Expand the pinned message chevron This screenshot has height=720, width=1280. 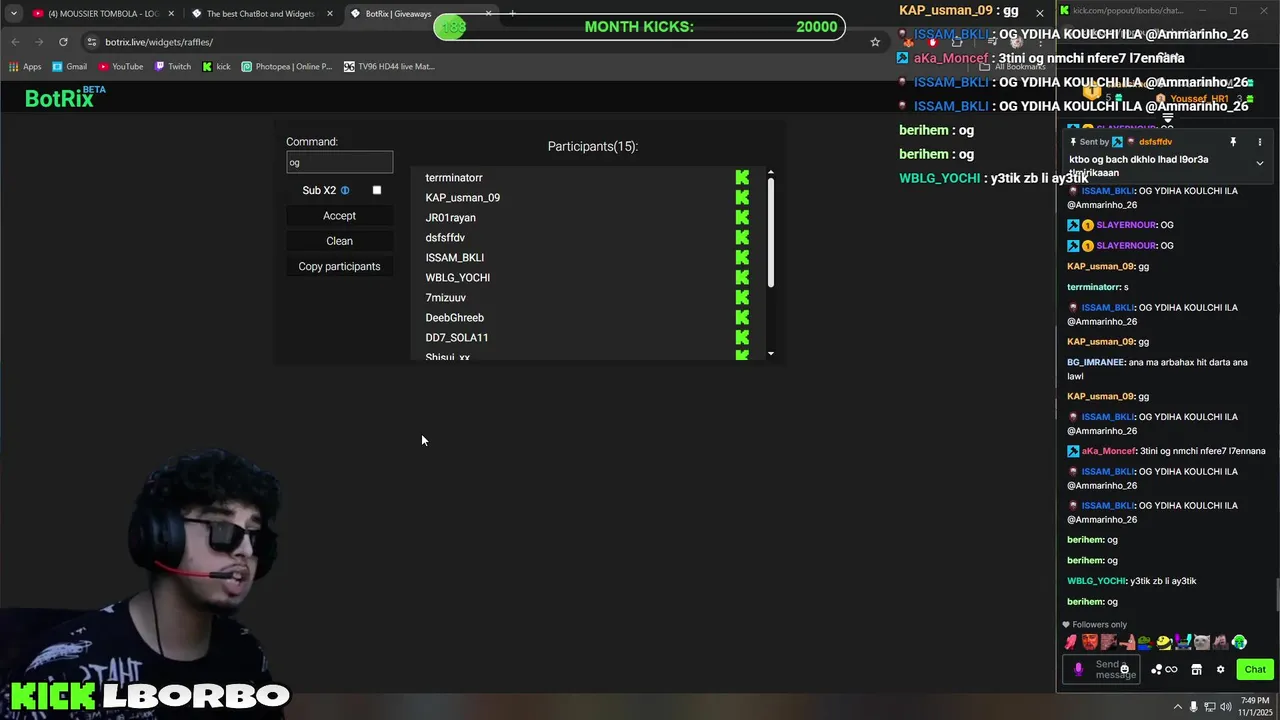point(1260,163)
